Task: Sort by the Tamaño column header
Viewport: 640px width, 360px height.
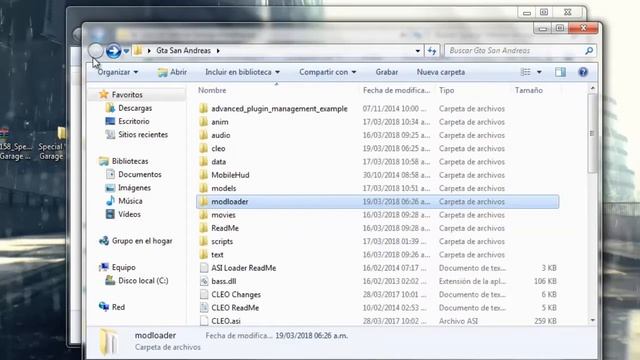Action: [x=529, y=90]
